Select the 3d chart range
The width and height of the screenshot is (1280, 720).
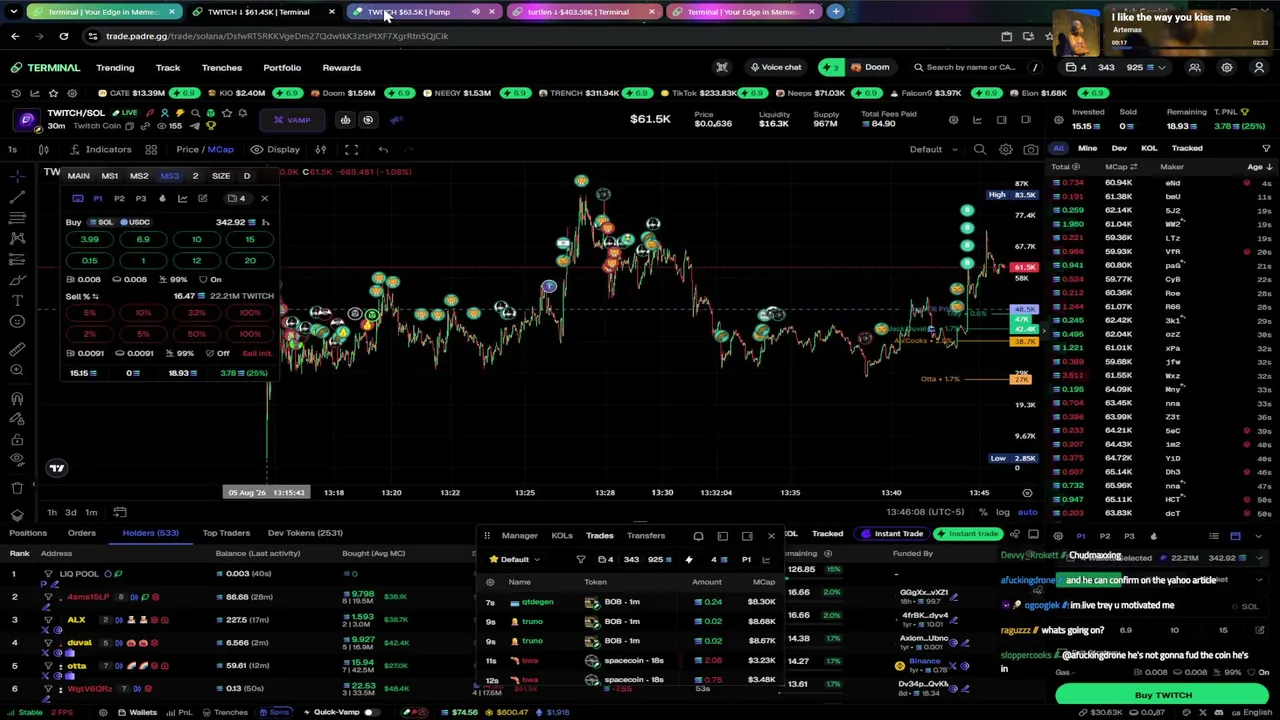tap(71, 512)
